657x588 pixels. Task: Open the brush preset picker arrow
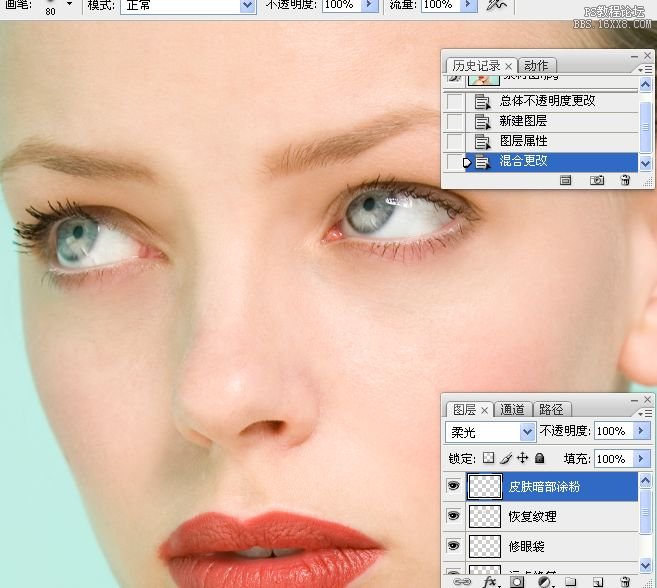[x=69, y=4]
